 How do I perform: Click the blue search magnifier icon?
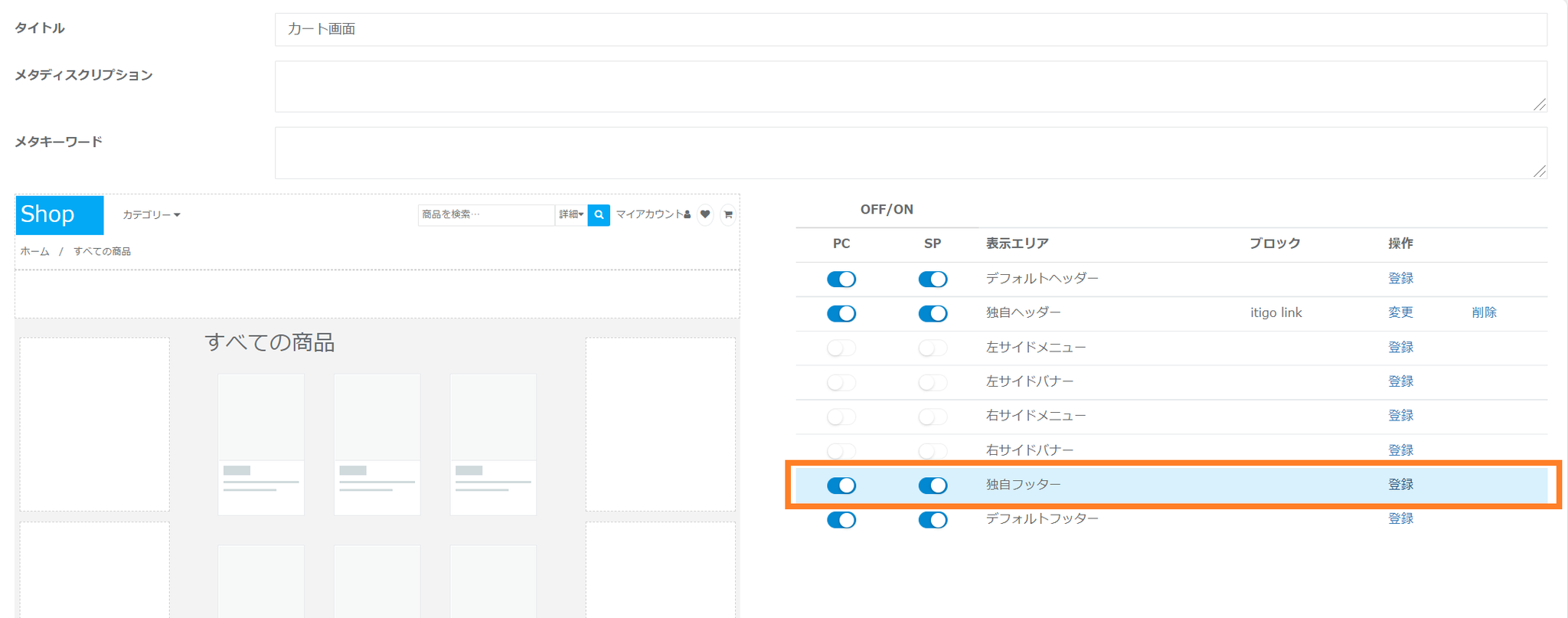(x=599, y=215)
